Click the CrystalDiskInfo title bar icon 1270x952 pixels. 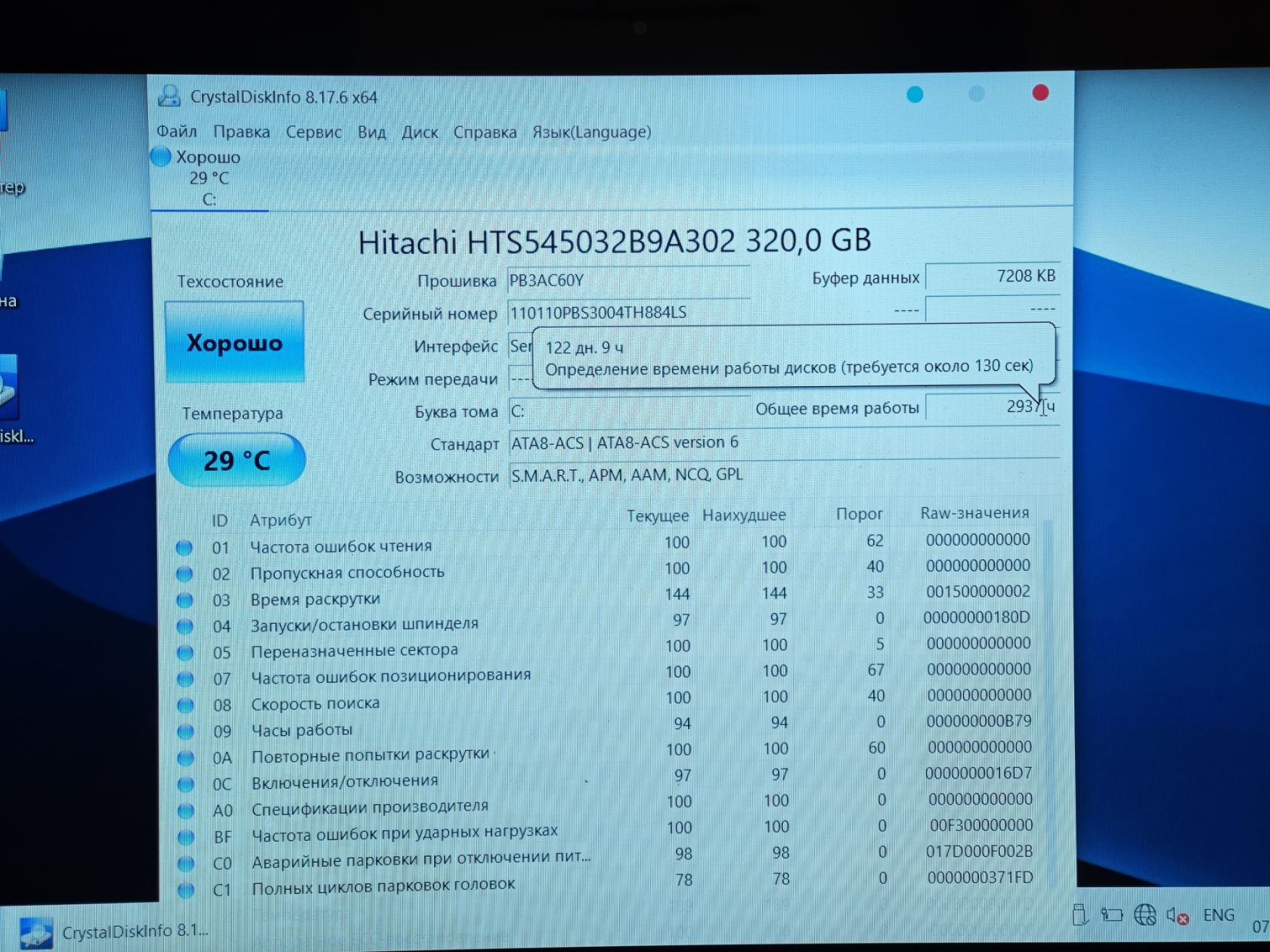tap(169, 96)
